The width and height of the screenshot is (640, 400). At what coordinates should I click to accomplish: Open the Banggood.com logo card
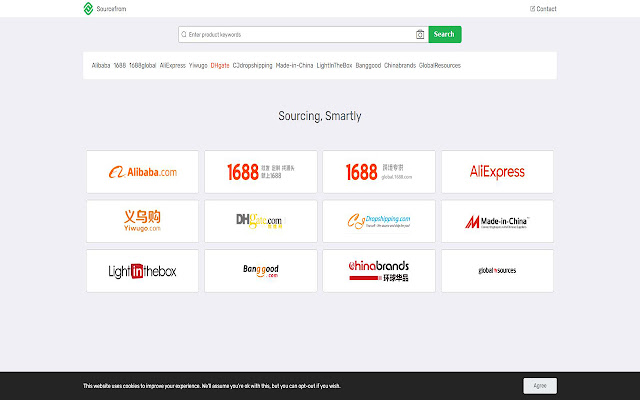261,271
